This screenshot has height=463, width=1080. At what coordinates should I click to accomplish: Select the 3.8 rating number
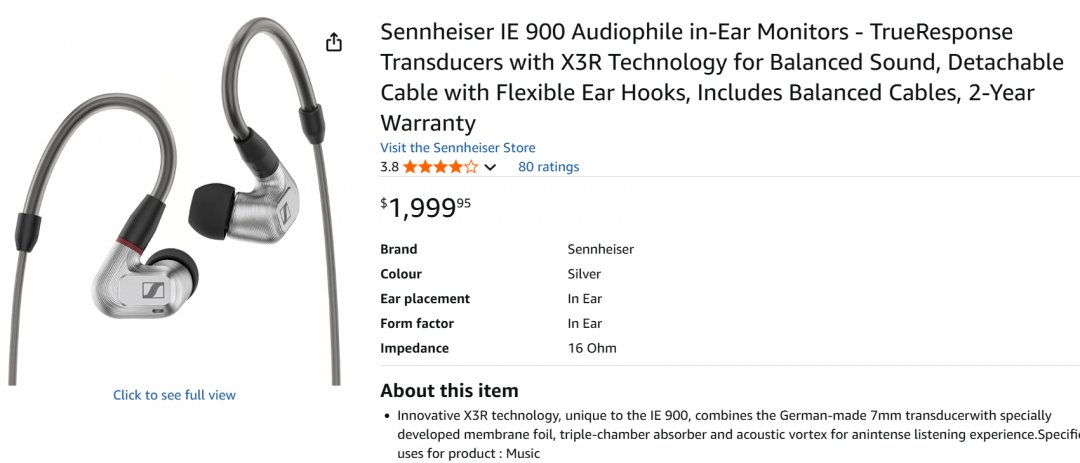(x=389, y=167)
